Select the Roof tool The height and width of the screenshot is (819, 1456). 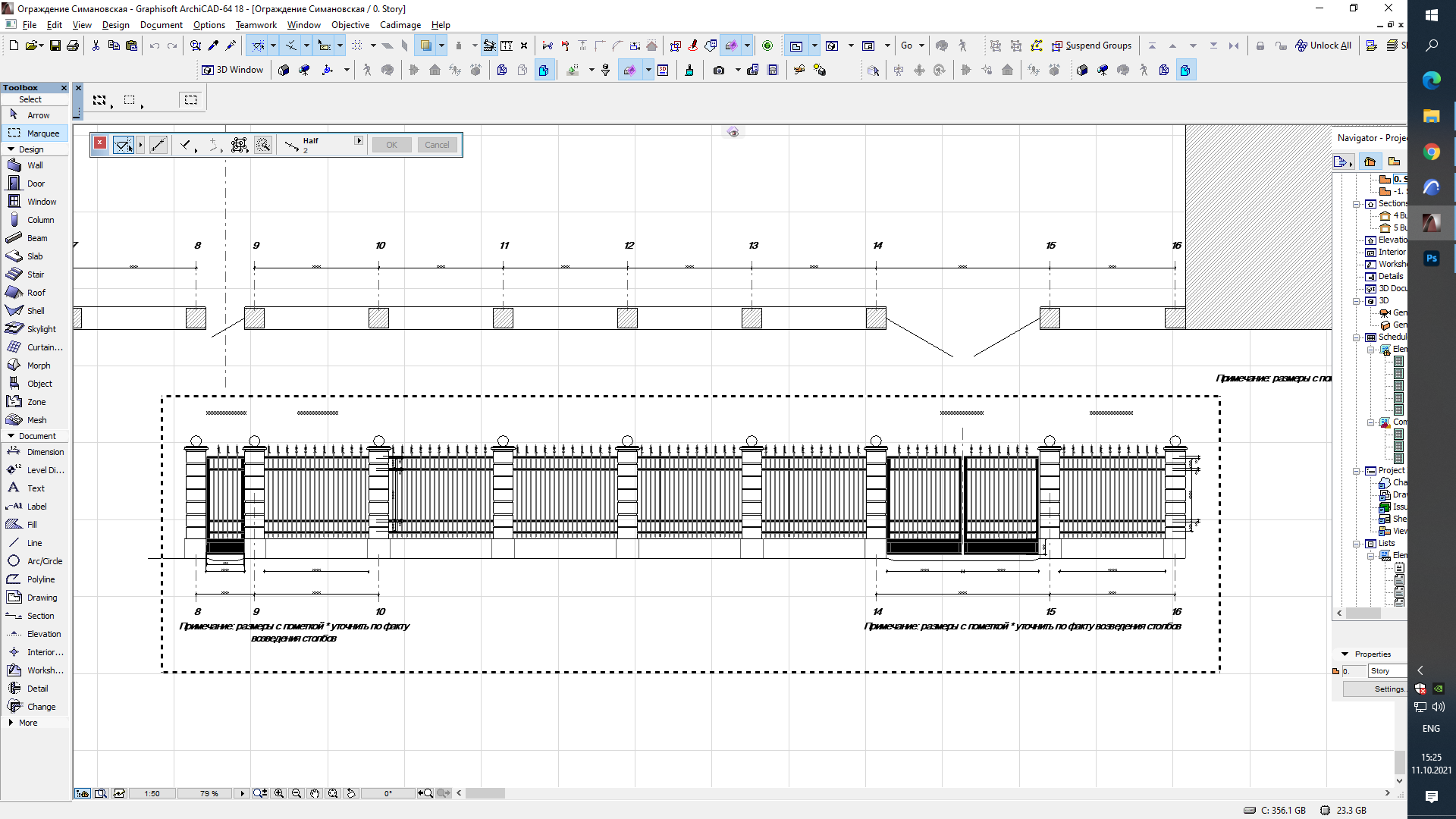(x=36, y=293)
